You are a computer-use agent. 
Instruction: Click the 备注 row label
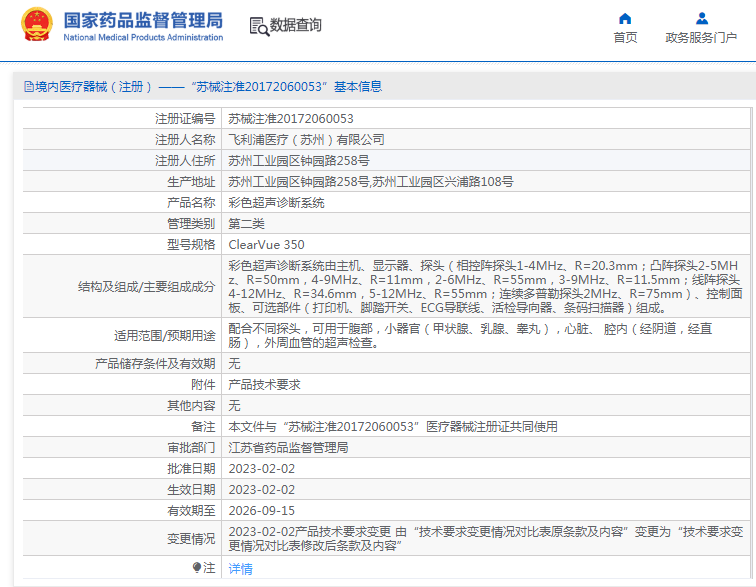(x=203, y=427)
